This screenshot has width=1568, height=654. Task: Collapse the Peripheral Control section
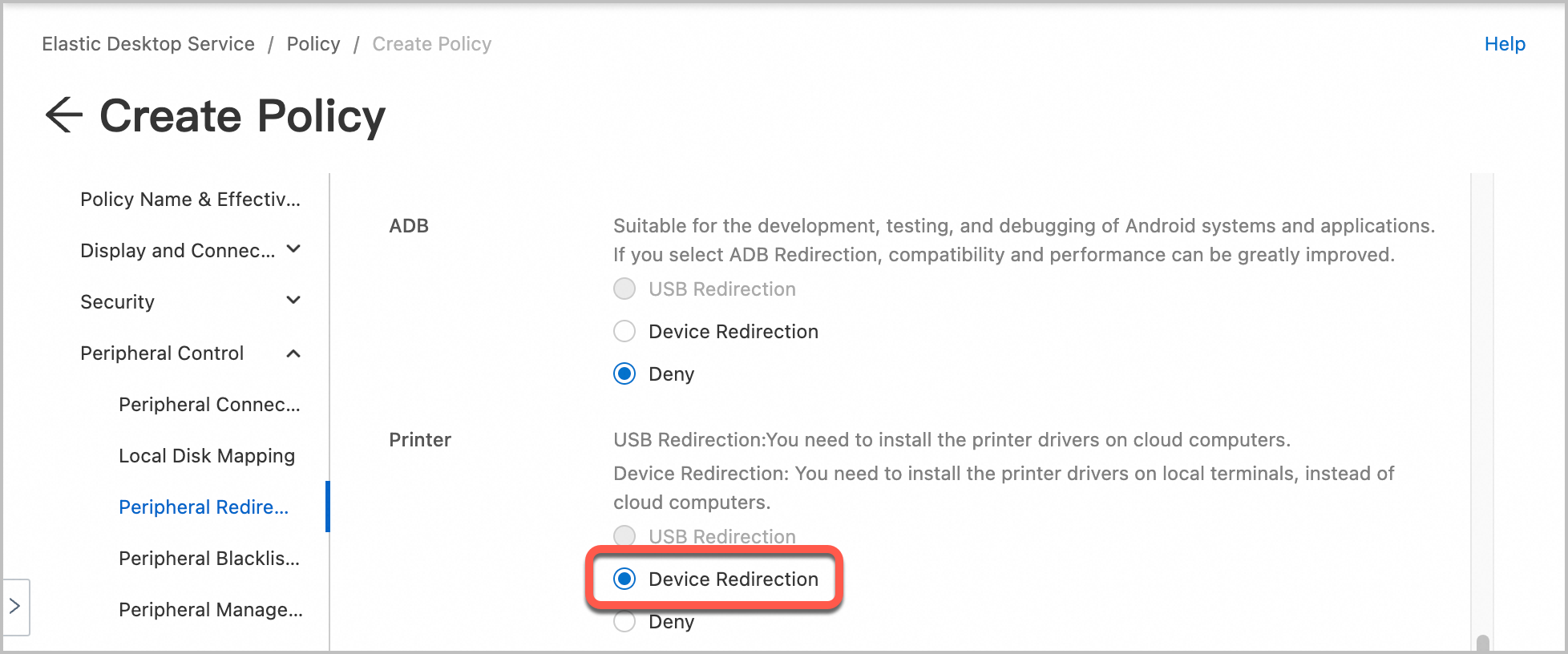pos(294,353)
